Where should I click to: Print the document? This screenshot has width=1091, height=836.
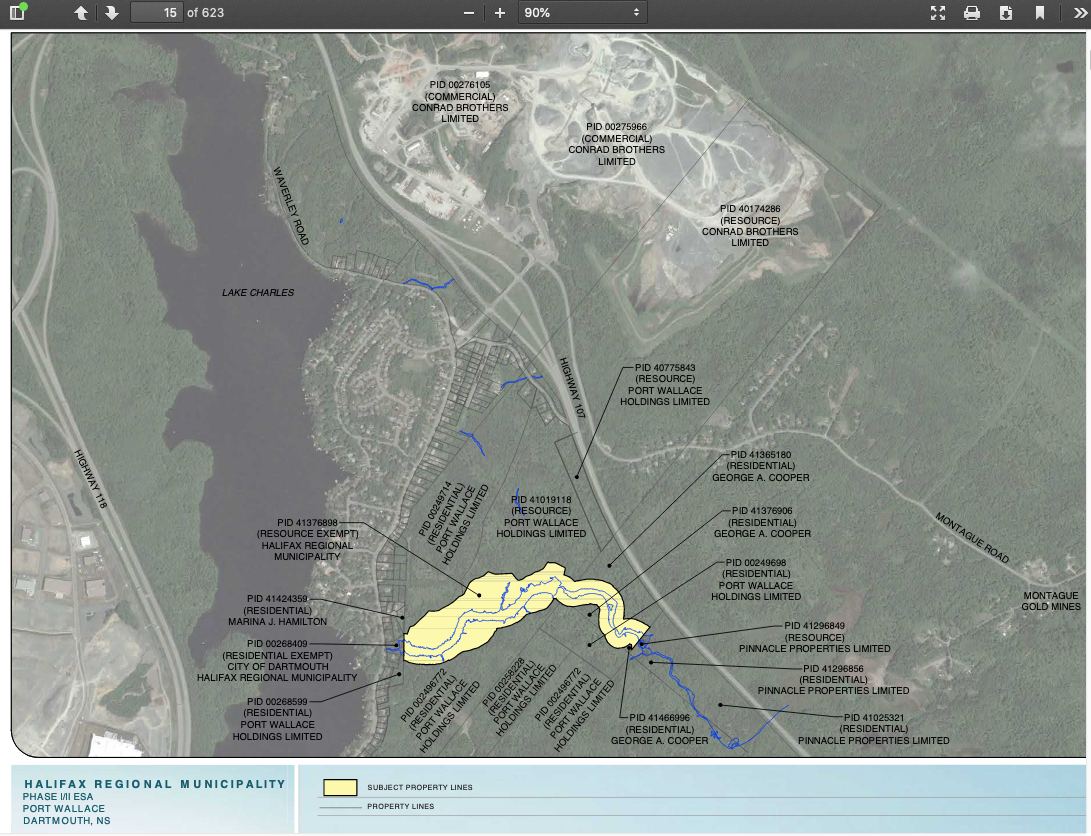(x=971, y=13)
